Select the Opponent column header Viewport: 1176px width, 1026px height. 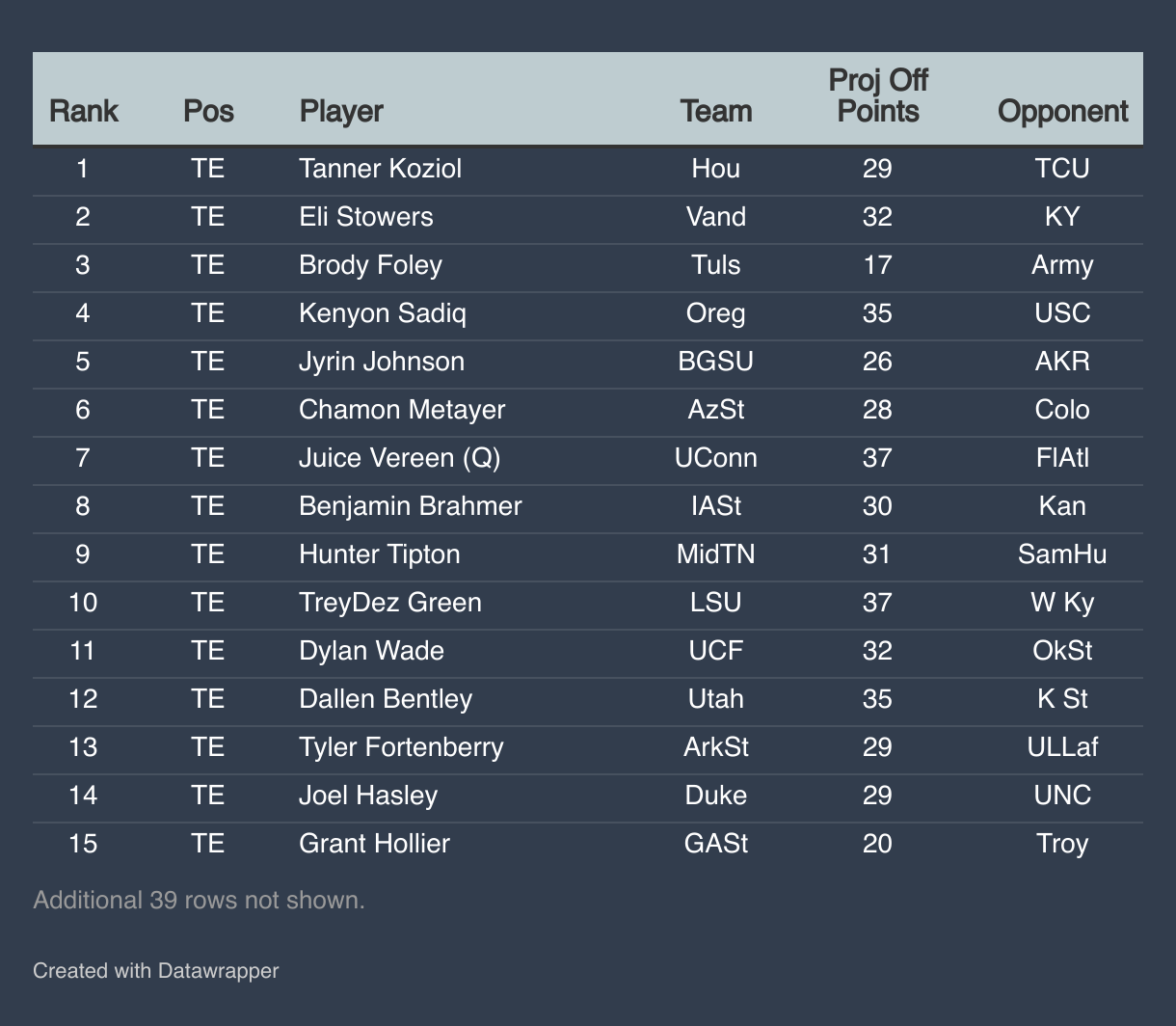(x=1062, y=111)
